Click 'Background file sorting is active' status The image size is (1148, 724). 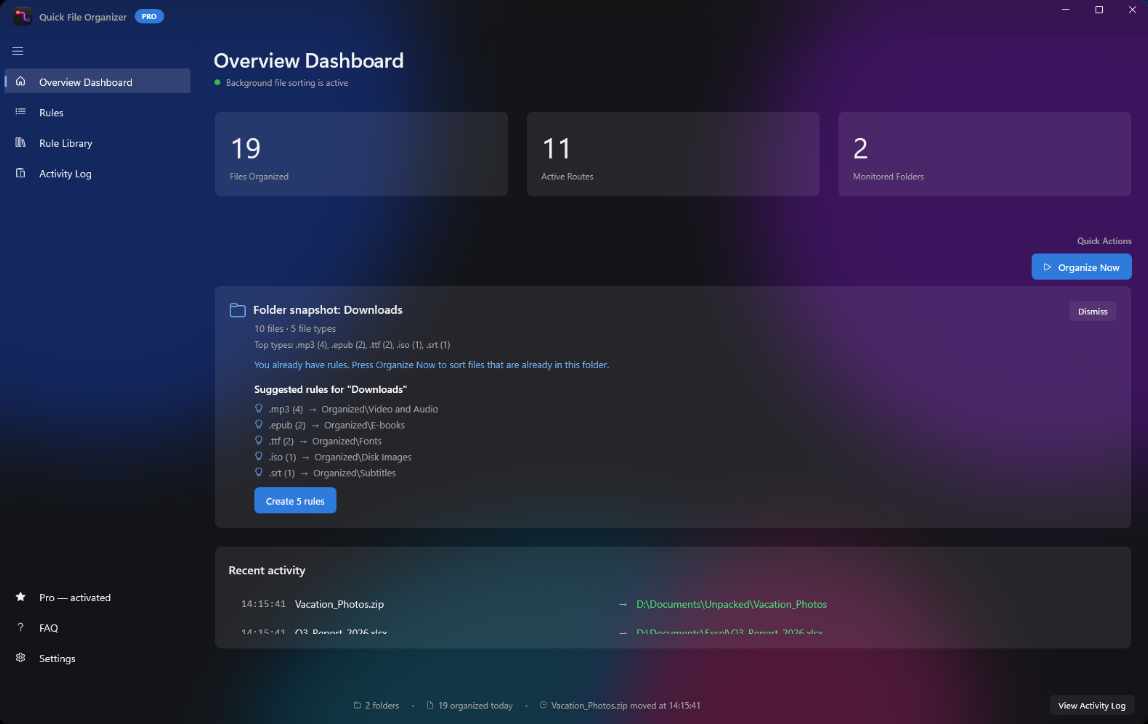coord(287,83)
